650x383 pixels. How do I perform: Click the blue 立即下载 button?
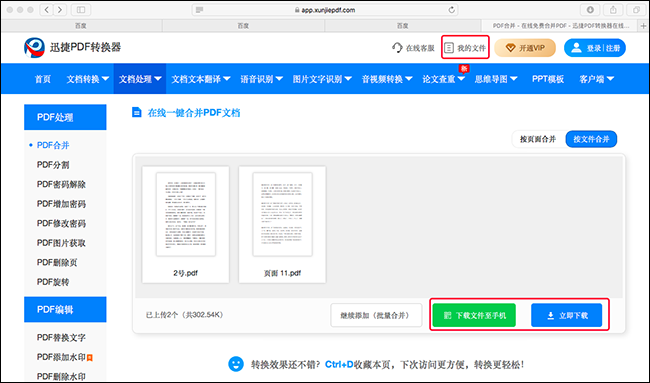pyautogui.click(x=567, y=315)
